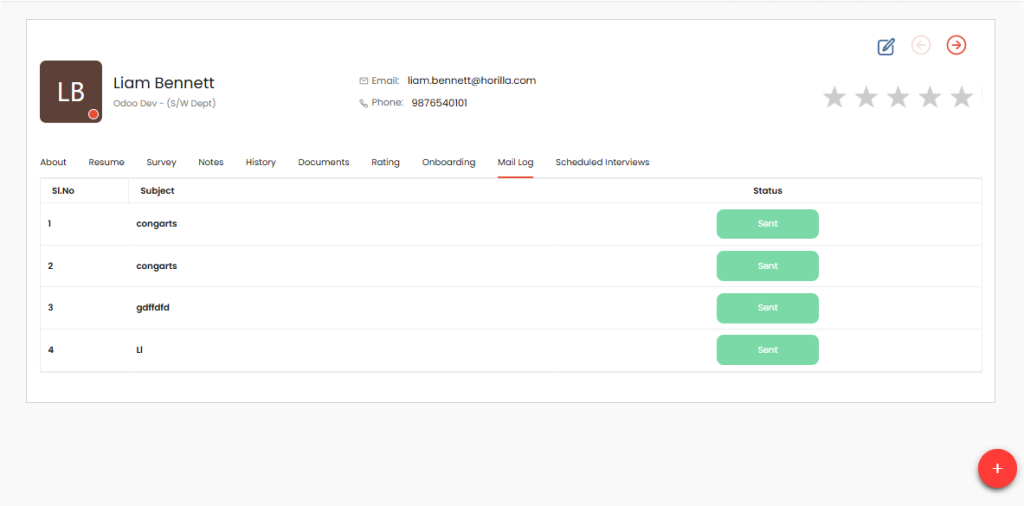Click the previous candidate left arrow
This screenshot has width=1024, height=506.
point(921,45)
